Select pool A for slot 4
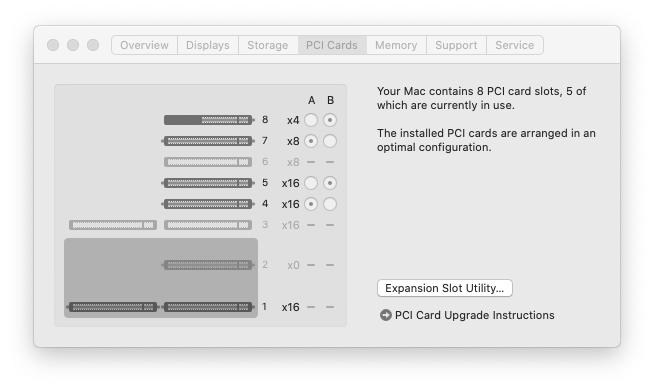Viewport: 654px width, 389px height. click(x=311, y=204)
